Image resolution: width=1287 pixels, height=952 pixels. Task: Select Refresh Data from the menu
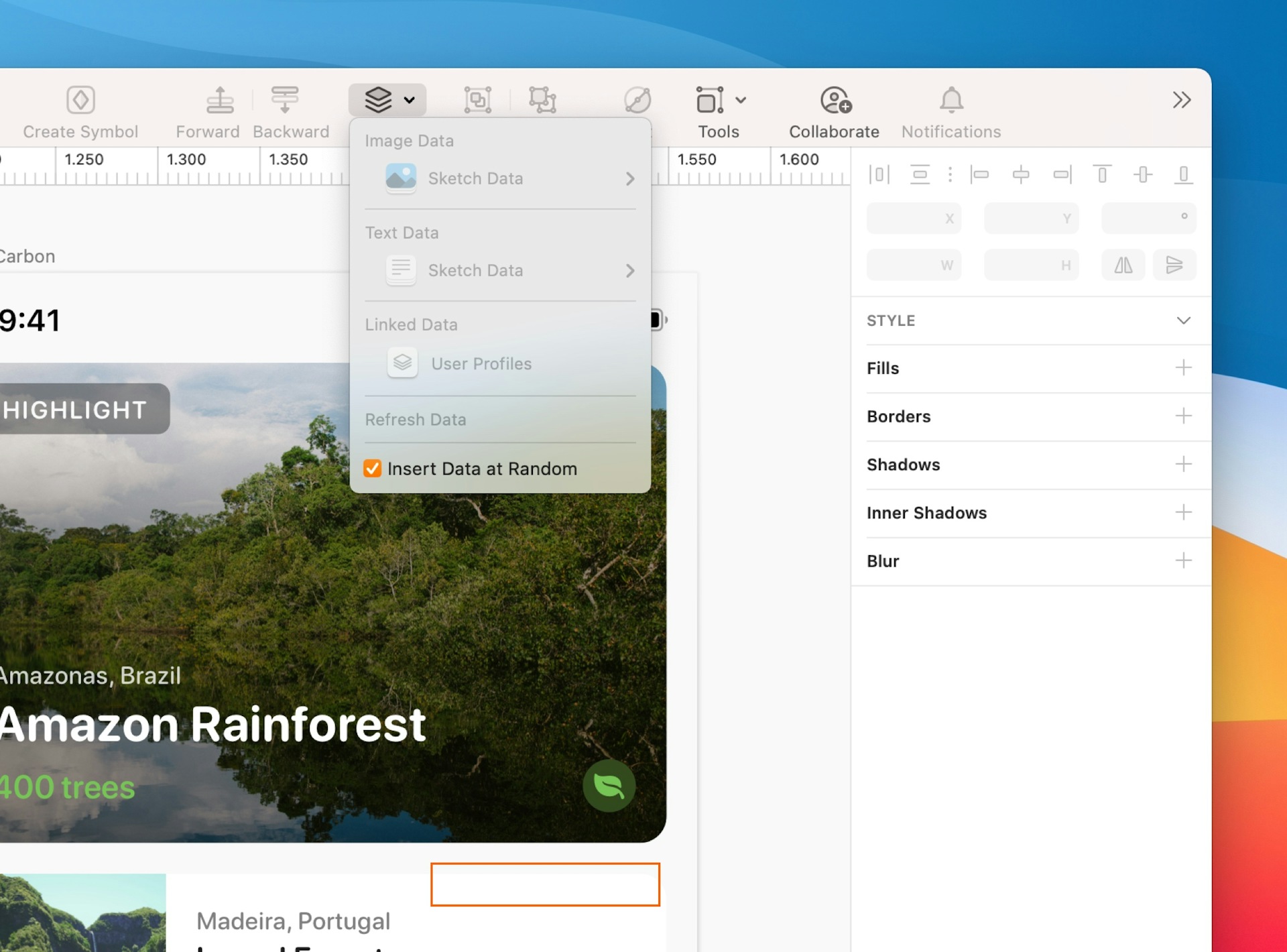[x=416, y=419]
